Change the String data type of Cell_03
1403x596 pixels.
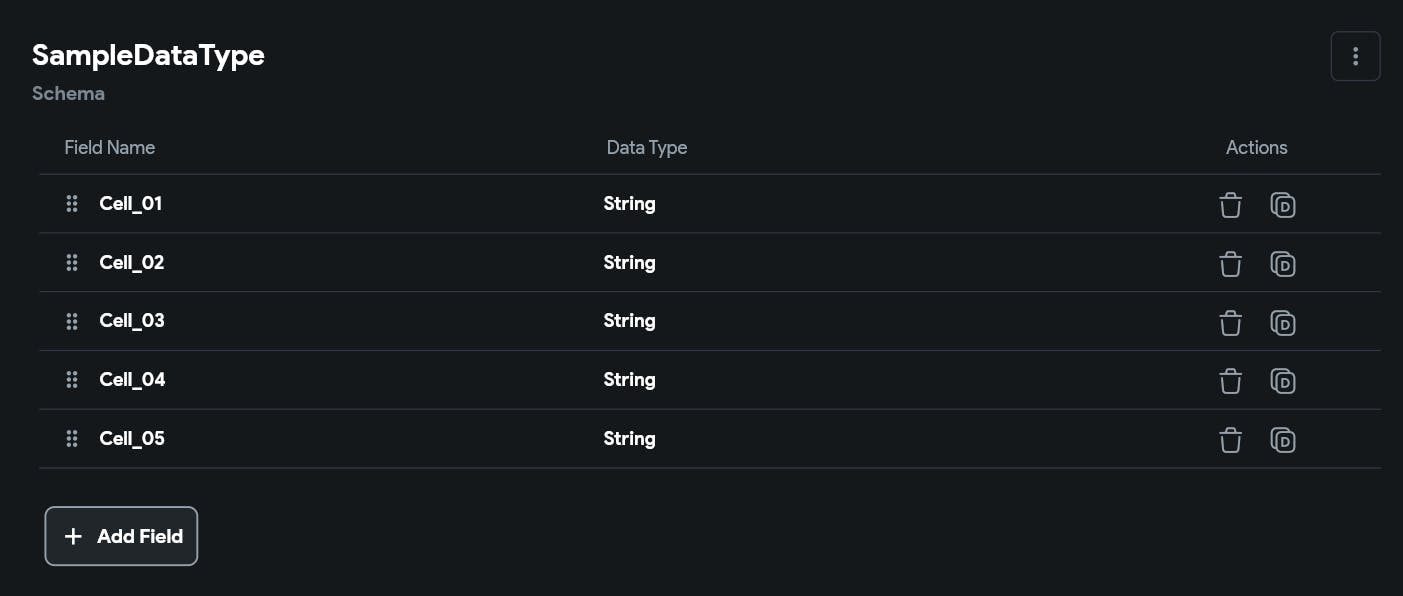click(x=629, y=321)
